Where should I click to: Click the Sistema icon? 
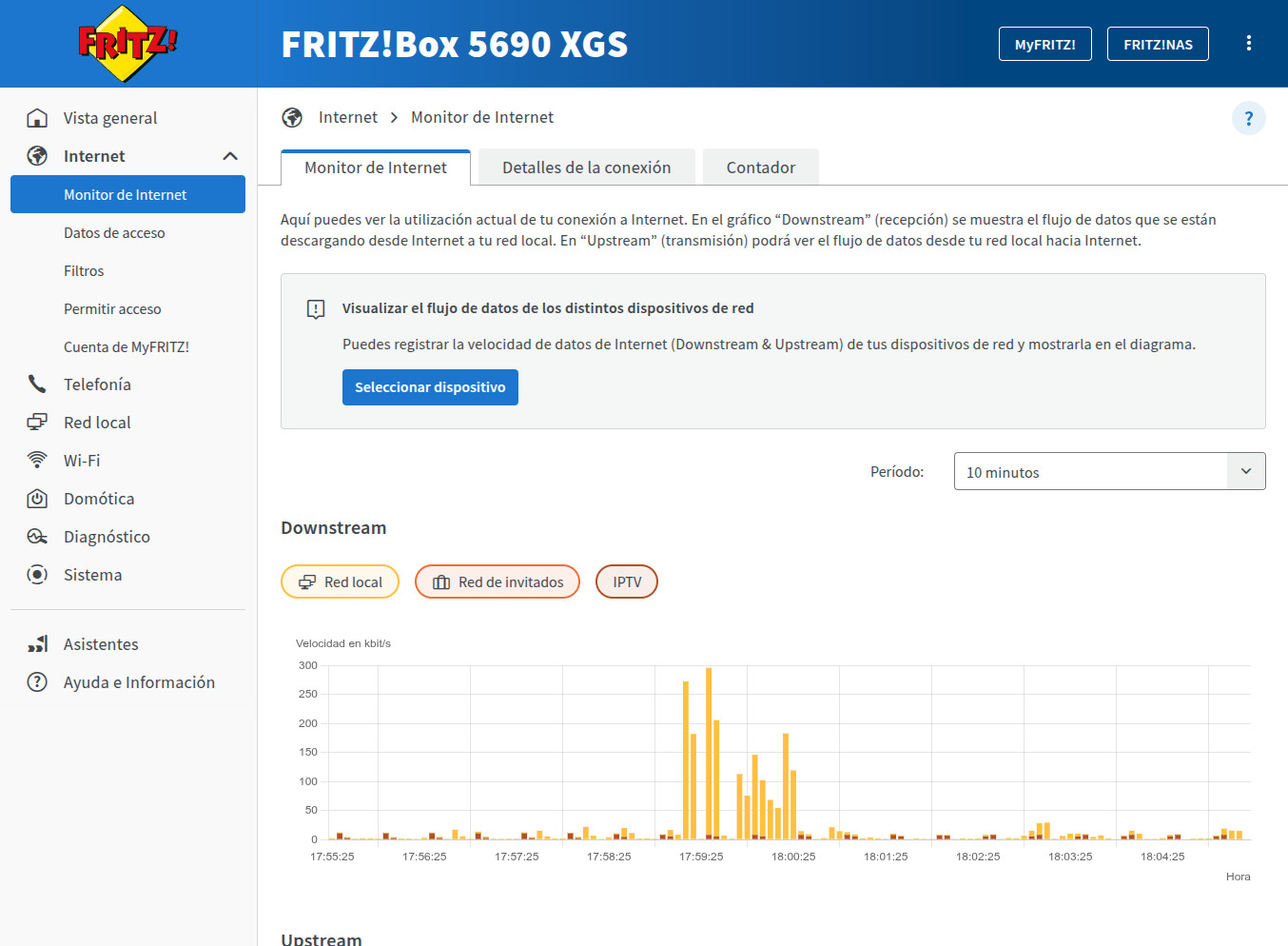click(37, 575)
